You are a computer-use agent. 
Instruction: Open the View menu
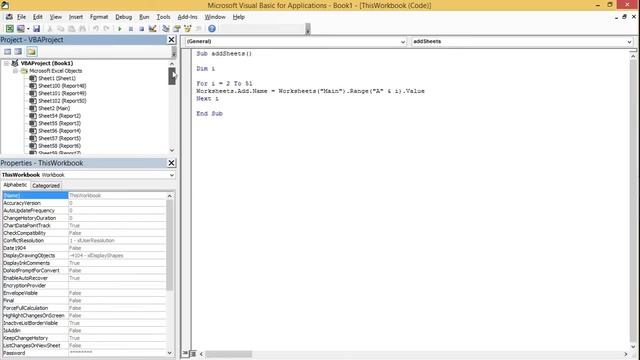pyautogui.click(x=56, y=17)
